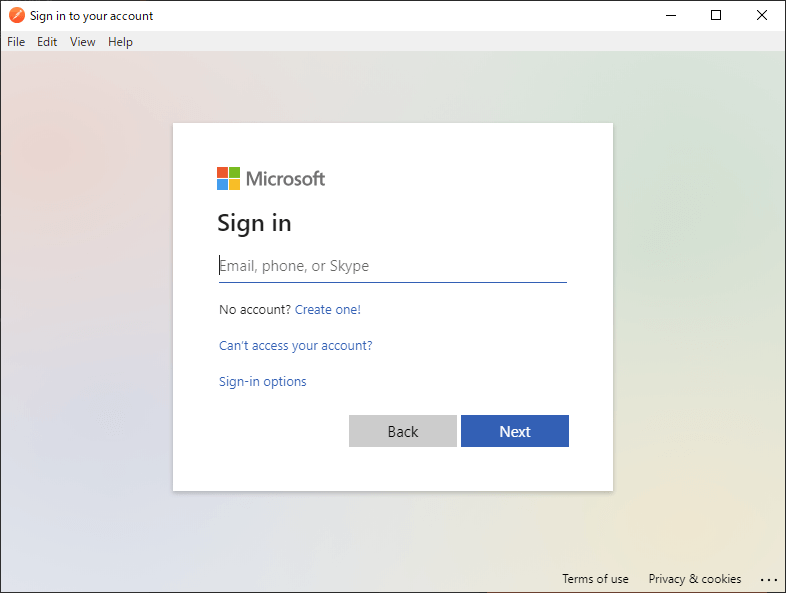Open Sign-in options
This screenshot has width=786, height=594.
[x=263, y=382]
